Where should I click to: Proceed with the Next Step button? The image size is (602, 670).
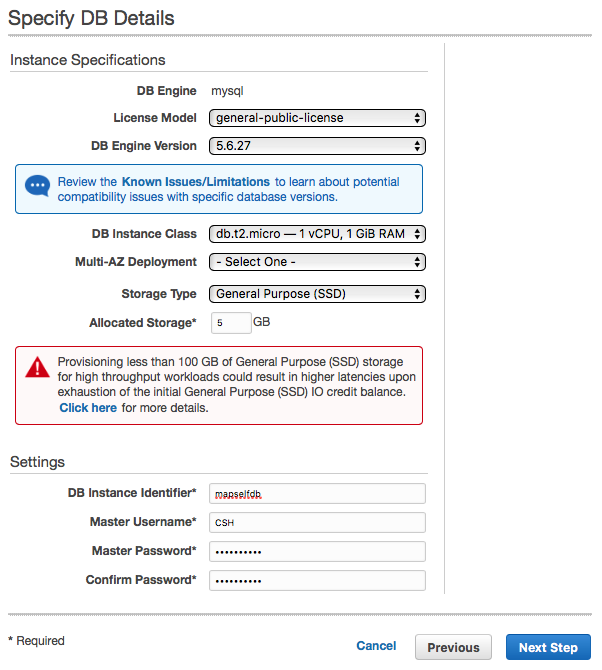(548, 647)
